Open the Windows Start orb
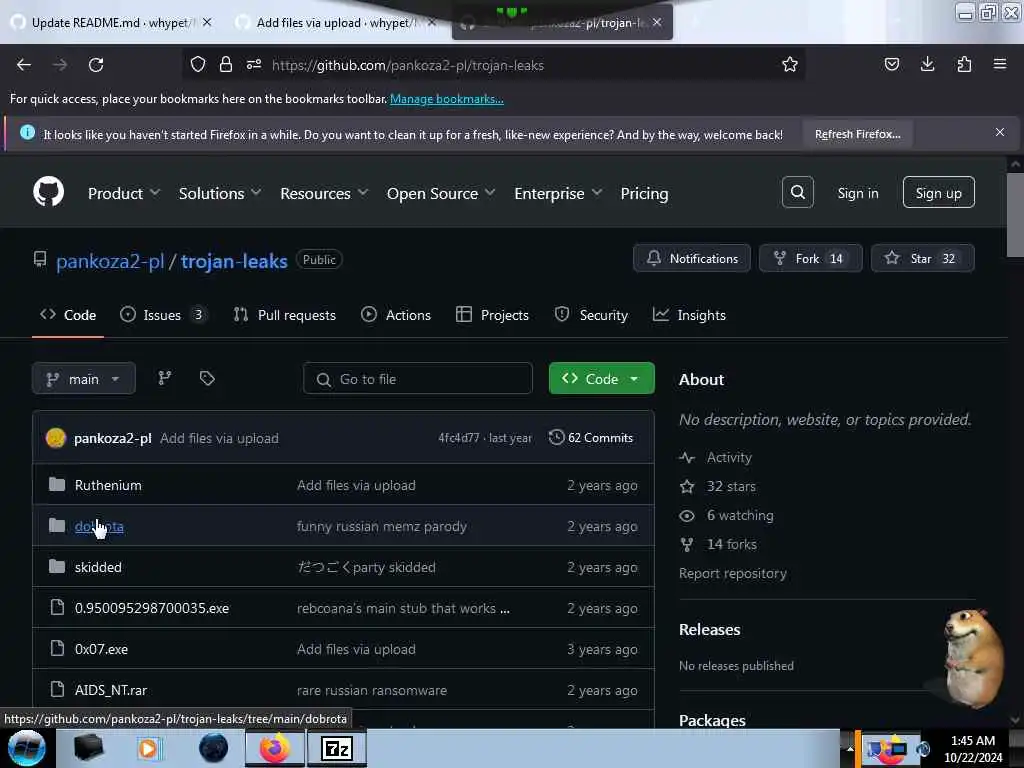Screen dimensions: 1024x768 click(x=27, y=748)
